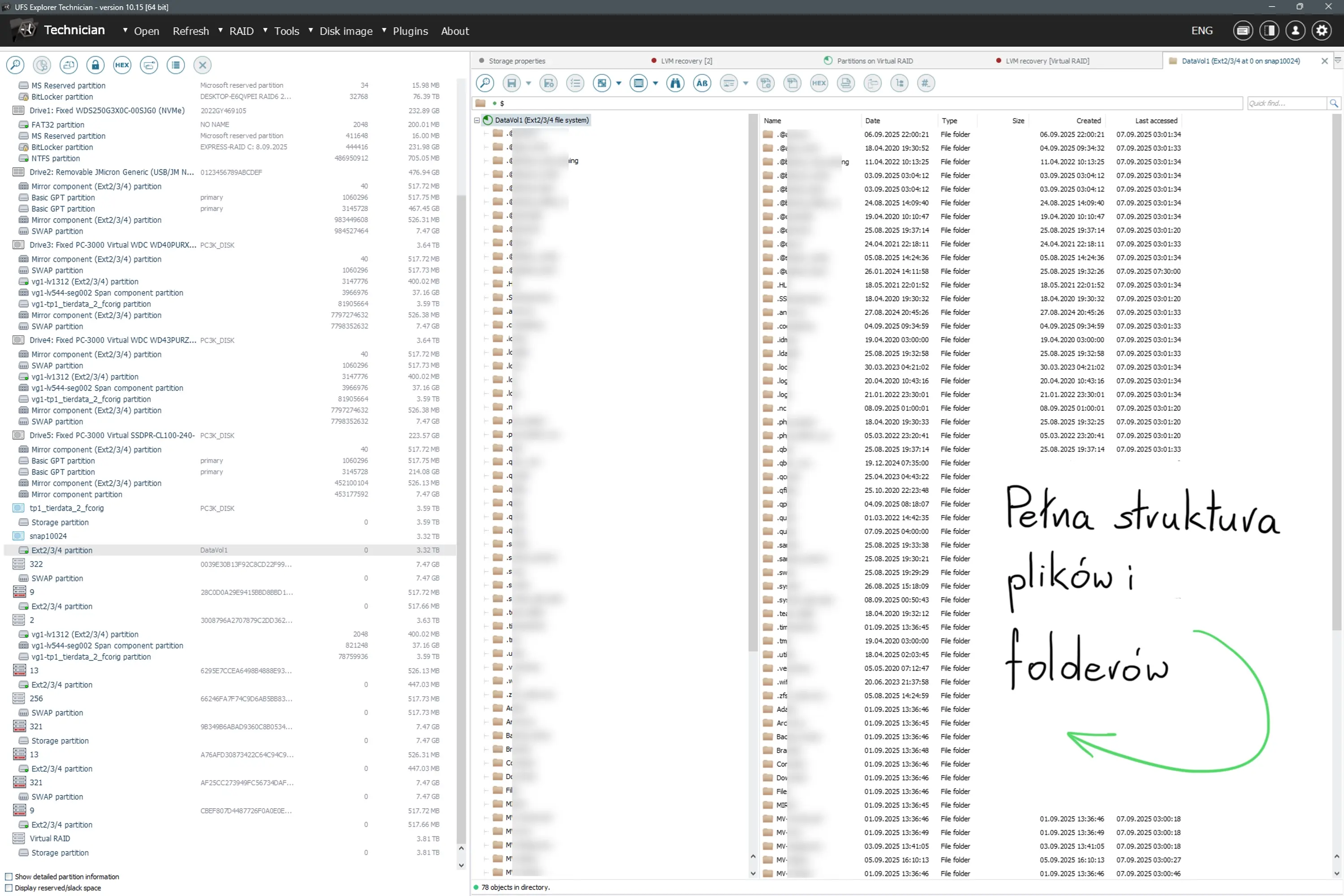Click the Refresh button
Viewport: 1344px width, 896px height.
[x=191, y=31]
